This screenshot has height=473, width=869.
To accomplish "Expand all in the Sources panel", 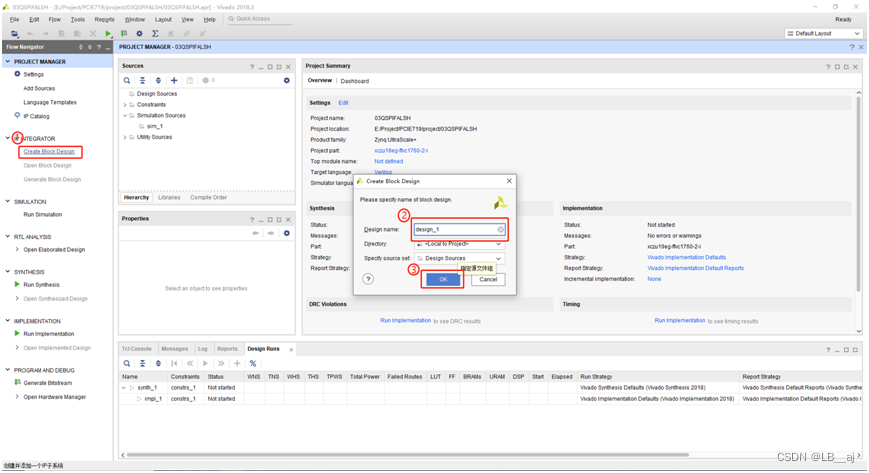I will (x=158, y=80).
